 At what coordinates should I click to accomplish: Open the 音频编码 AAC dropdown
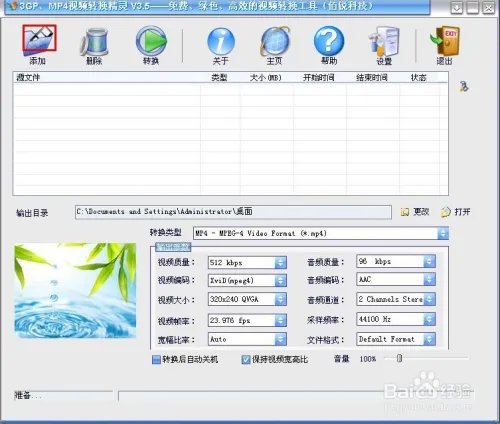[x=429, y=279]
